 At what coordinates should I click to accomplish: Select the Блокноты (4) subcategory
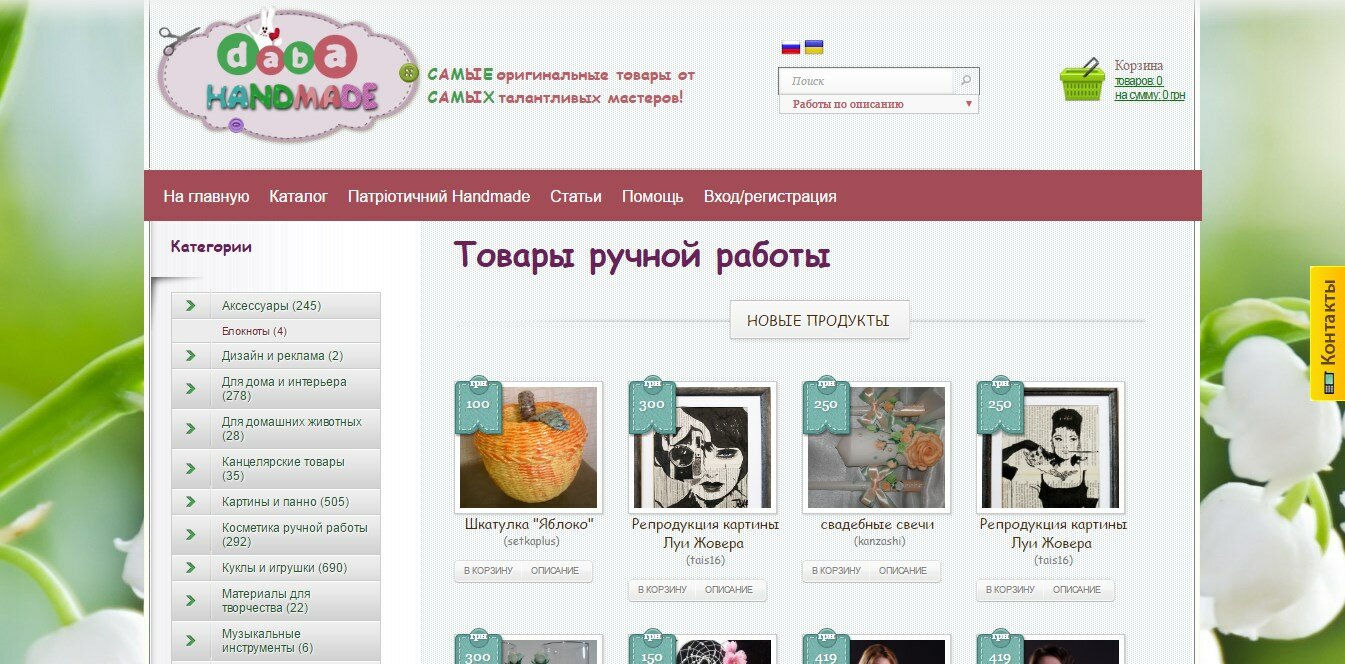point(254,331)
